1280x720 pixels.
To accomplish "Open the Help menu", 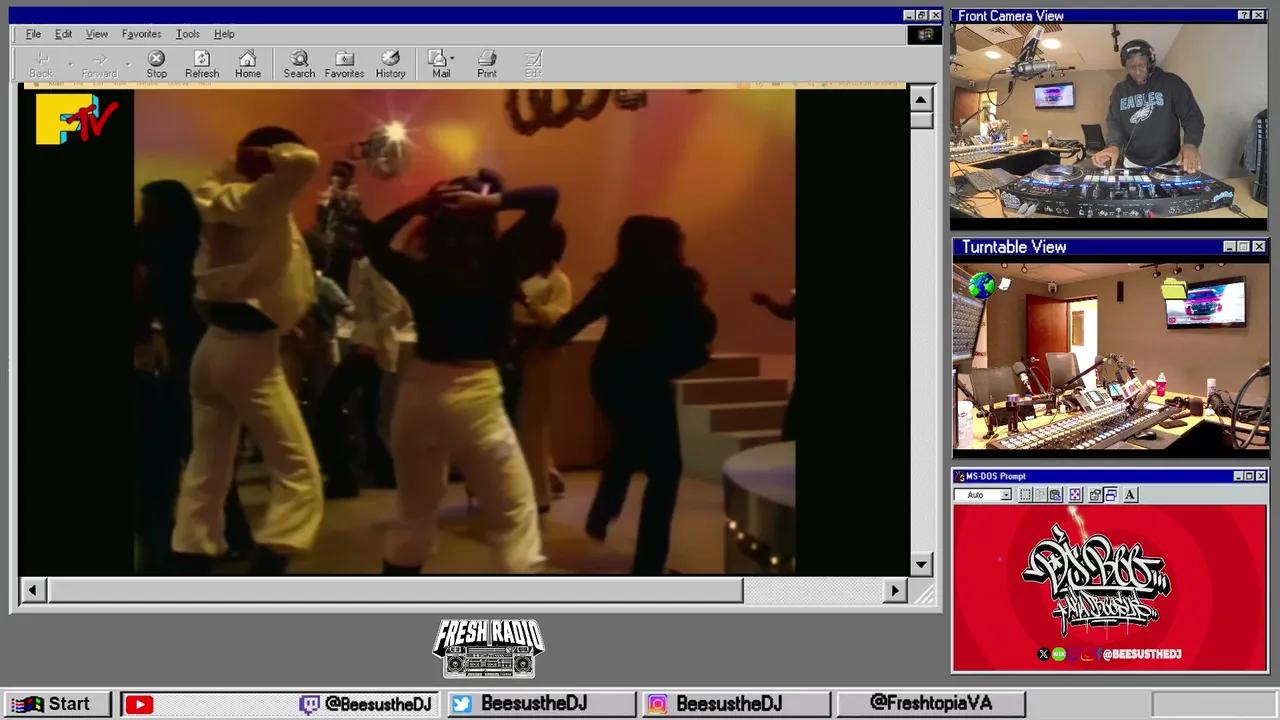I will pos(224,34).
